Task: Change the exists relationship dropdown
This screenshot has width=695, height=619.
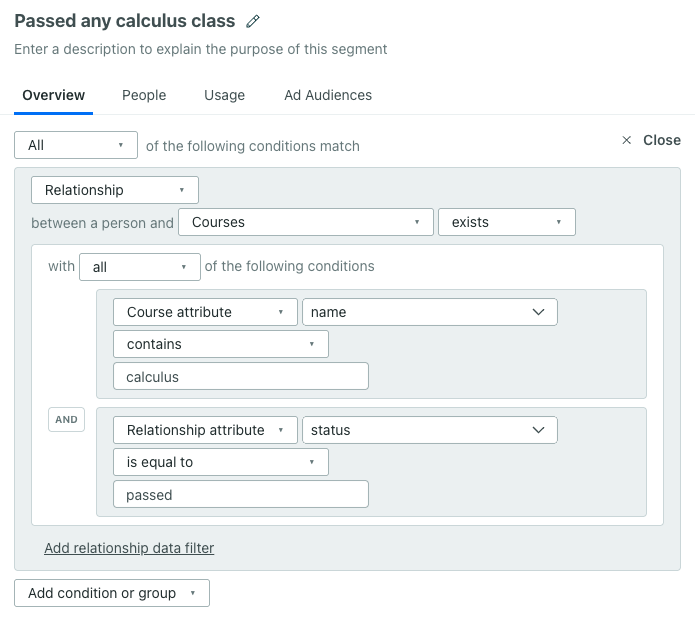Action: pyautogui.click(x=506, y=222)
